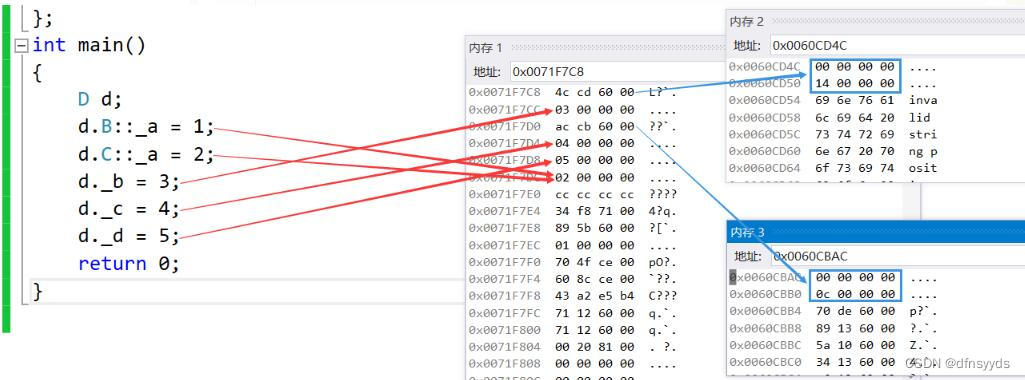The image size is (1025, 380).
Task: Select memory row 0x0071F7E0 in Memory 1
Action: point(573,194)
